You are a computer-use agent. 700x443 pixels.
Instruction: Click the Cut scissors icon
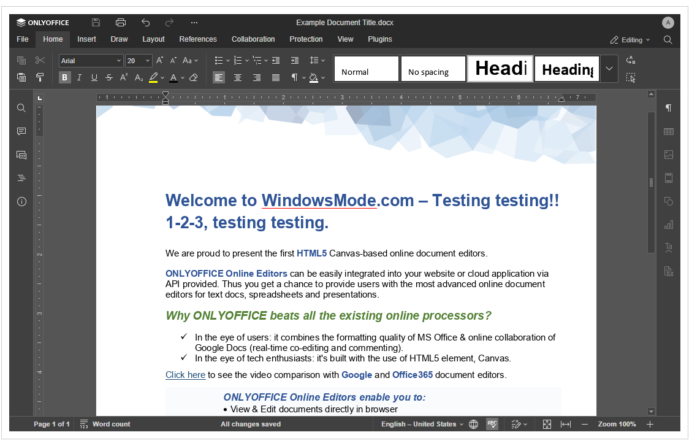40,60
